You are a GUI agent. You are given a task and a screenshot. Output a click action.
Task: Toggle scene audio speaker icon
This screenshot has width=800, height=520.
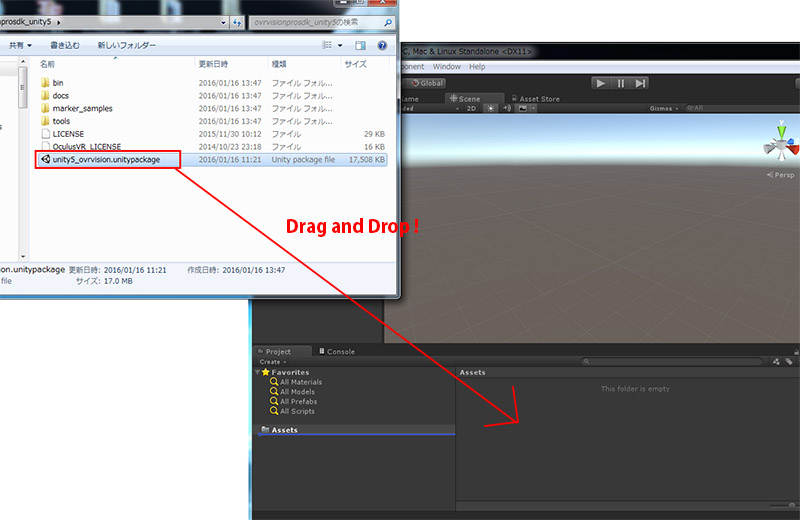point(506,108)
